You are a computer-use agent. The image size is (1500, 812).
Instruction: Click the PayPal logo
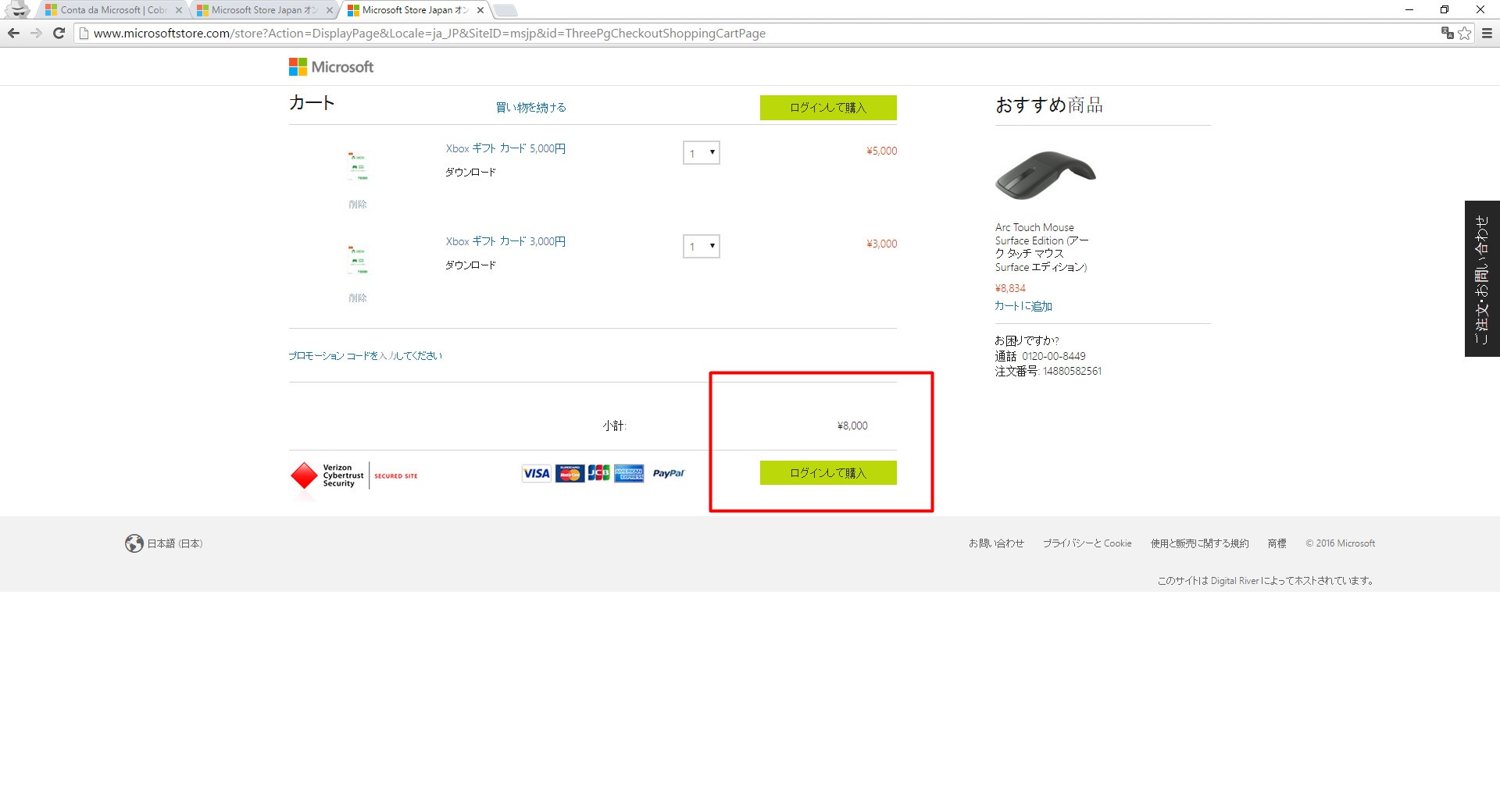(x=668, y=473)
